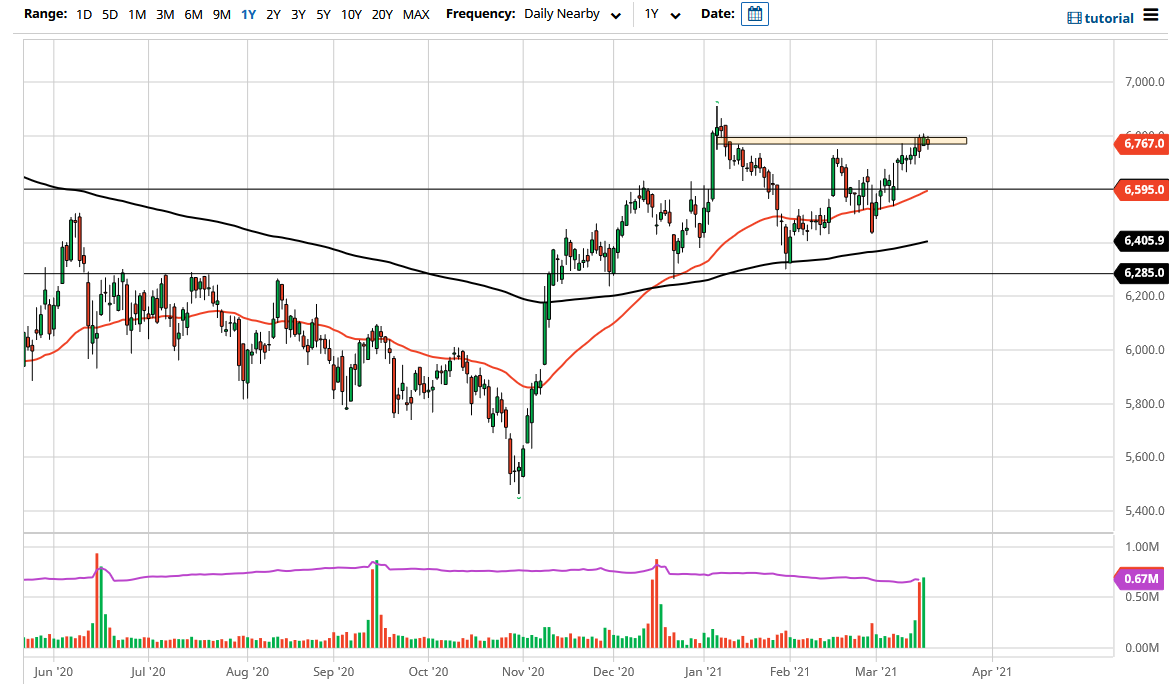Open the Date calendar picker icon
The width and height of the screenshot is (1172, 688).
point(755,14)
